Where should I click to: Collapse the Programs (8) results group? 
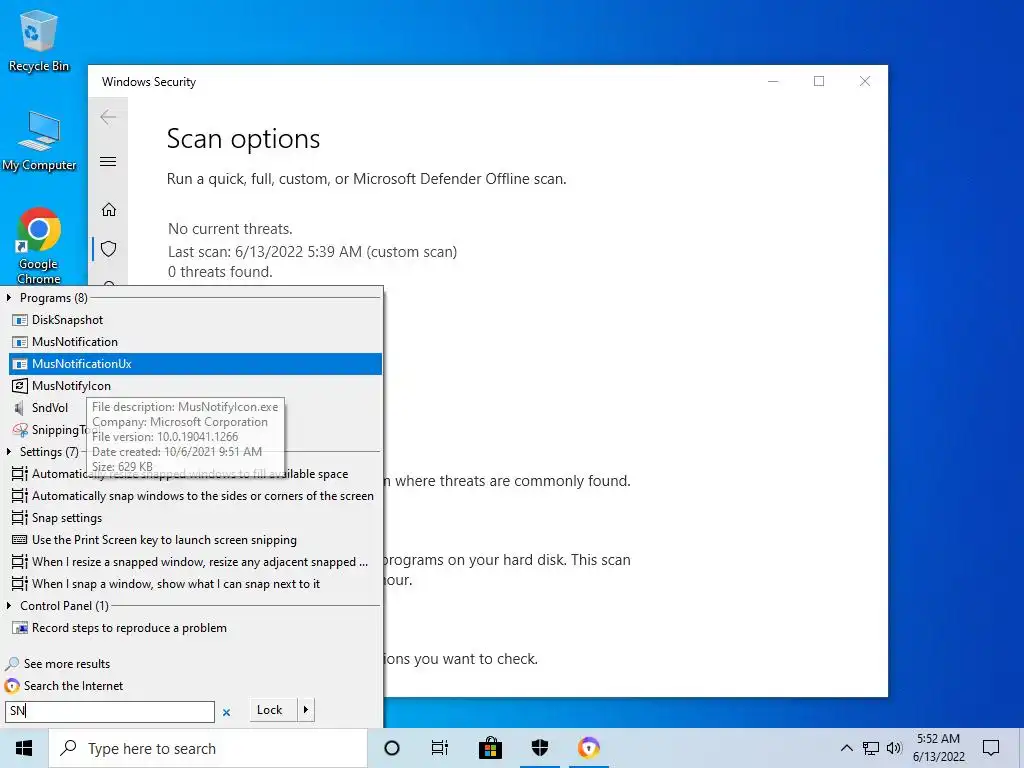pos(8,298)
